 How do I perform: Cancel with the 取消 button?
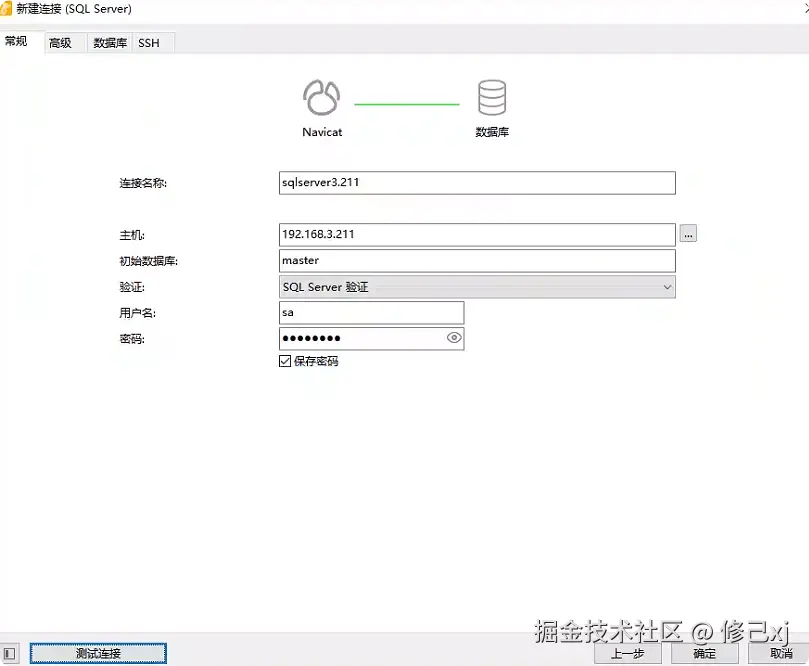(x=781, y=654)
